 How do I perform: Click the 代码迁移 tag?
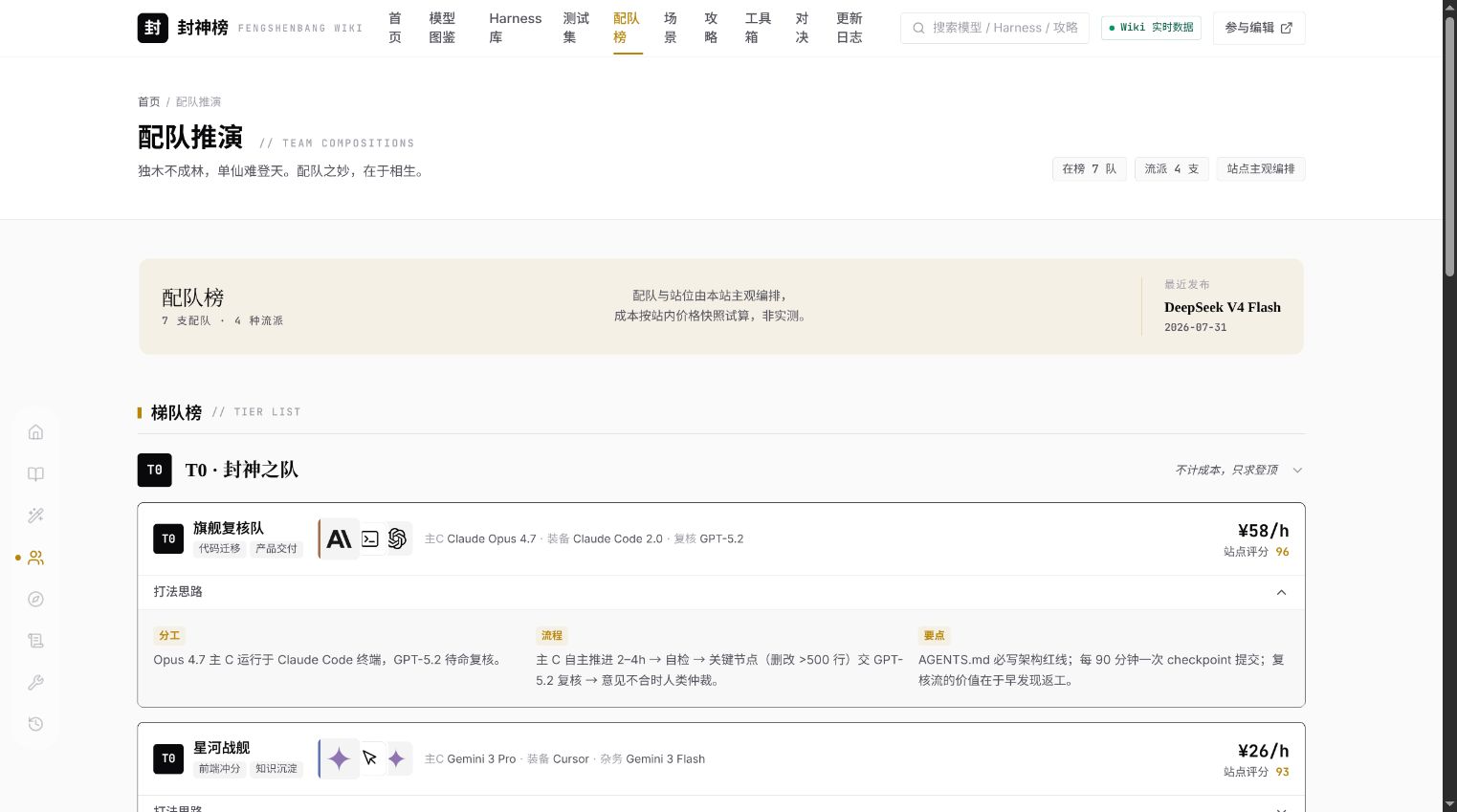[x=220, y=549]
